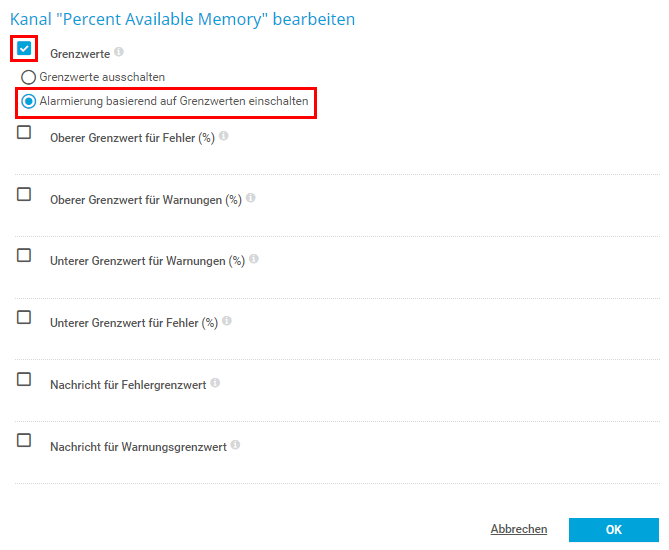Click info icon beside Oberer Grenzwert für Fehler
Screen dimensions: 669x550
[224, 136]
